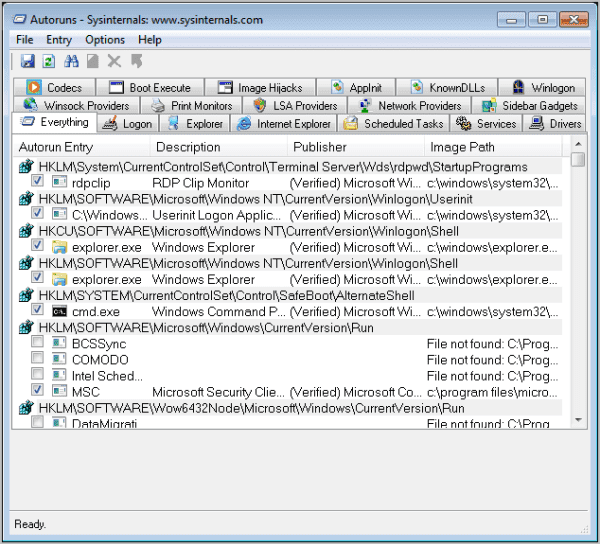Enable the Intel Sched entry checkbox
600x544 pixels.
click(37, 373)
